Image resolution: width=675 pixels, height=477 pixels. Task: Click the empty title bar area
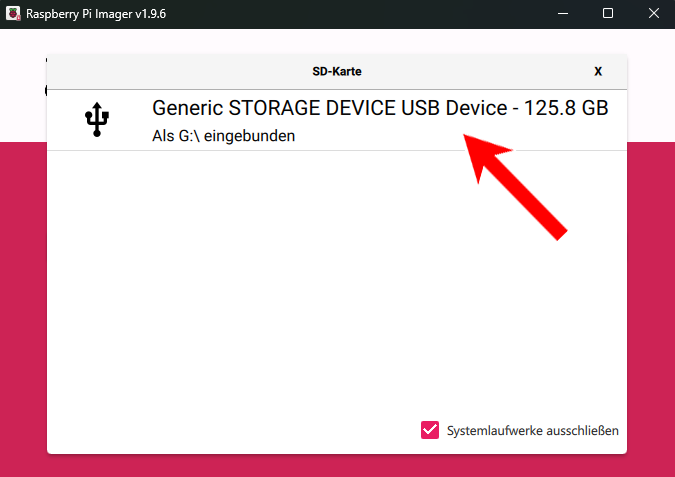coord(350,14)
